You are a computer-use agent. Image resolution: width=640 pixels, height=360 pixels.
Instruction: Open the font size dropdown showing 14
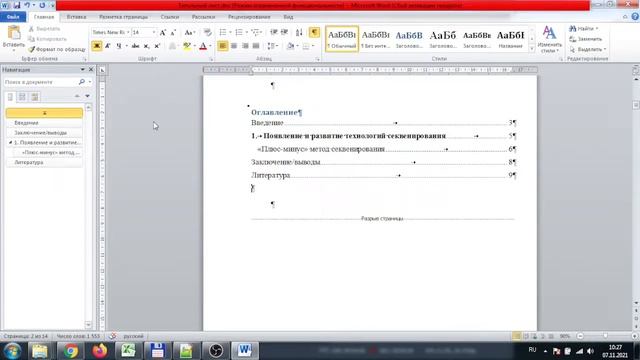[x=154, y=32]
